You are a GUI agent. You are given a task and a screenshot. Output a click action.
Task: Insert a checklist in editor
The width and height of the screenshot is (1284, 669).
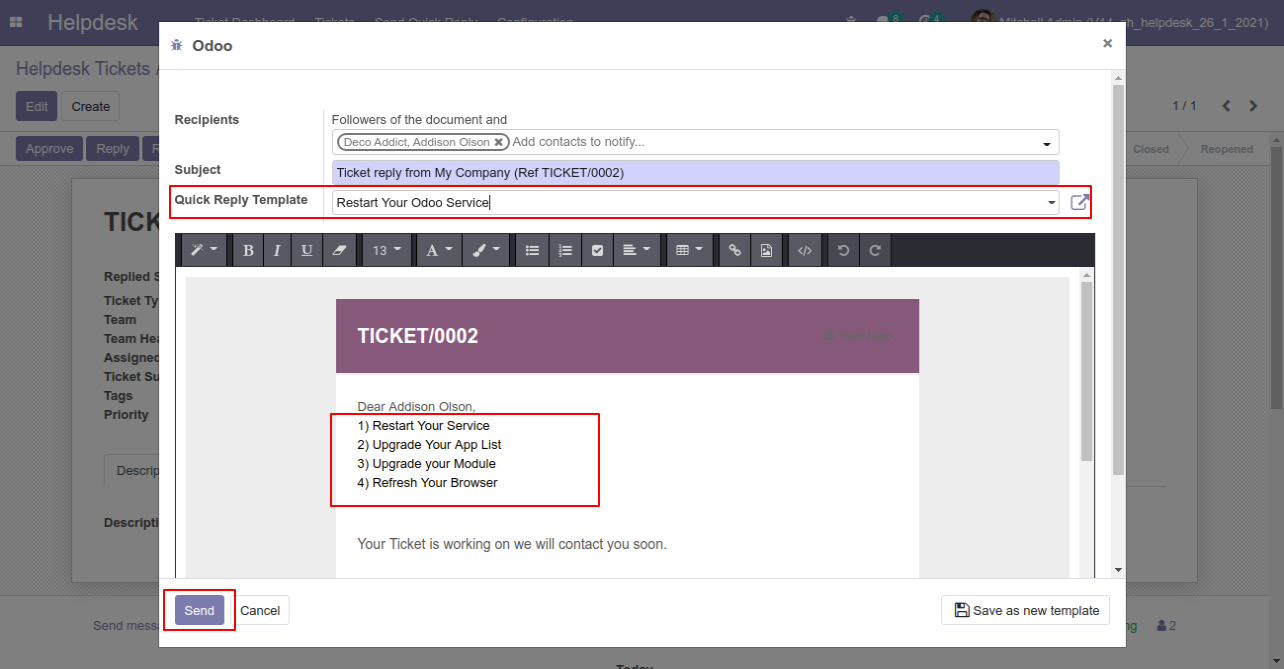597,251
